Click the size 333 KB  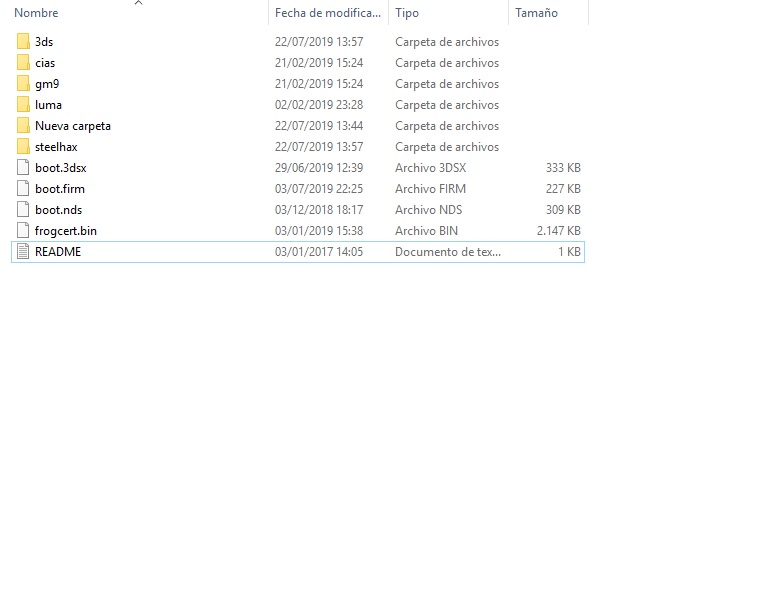[563, 168]
